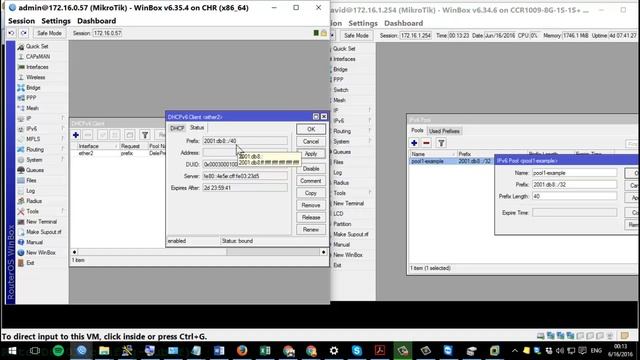Expand the Tools submenu in left sidebar
Screen dimensions: 640x360
40,211
